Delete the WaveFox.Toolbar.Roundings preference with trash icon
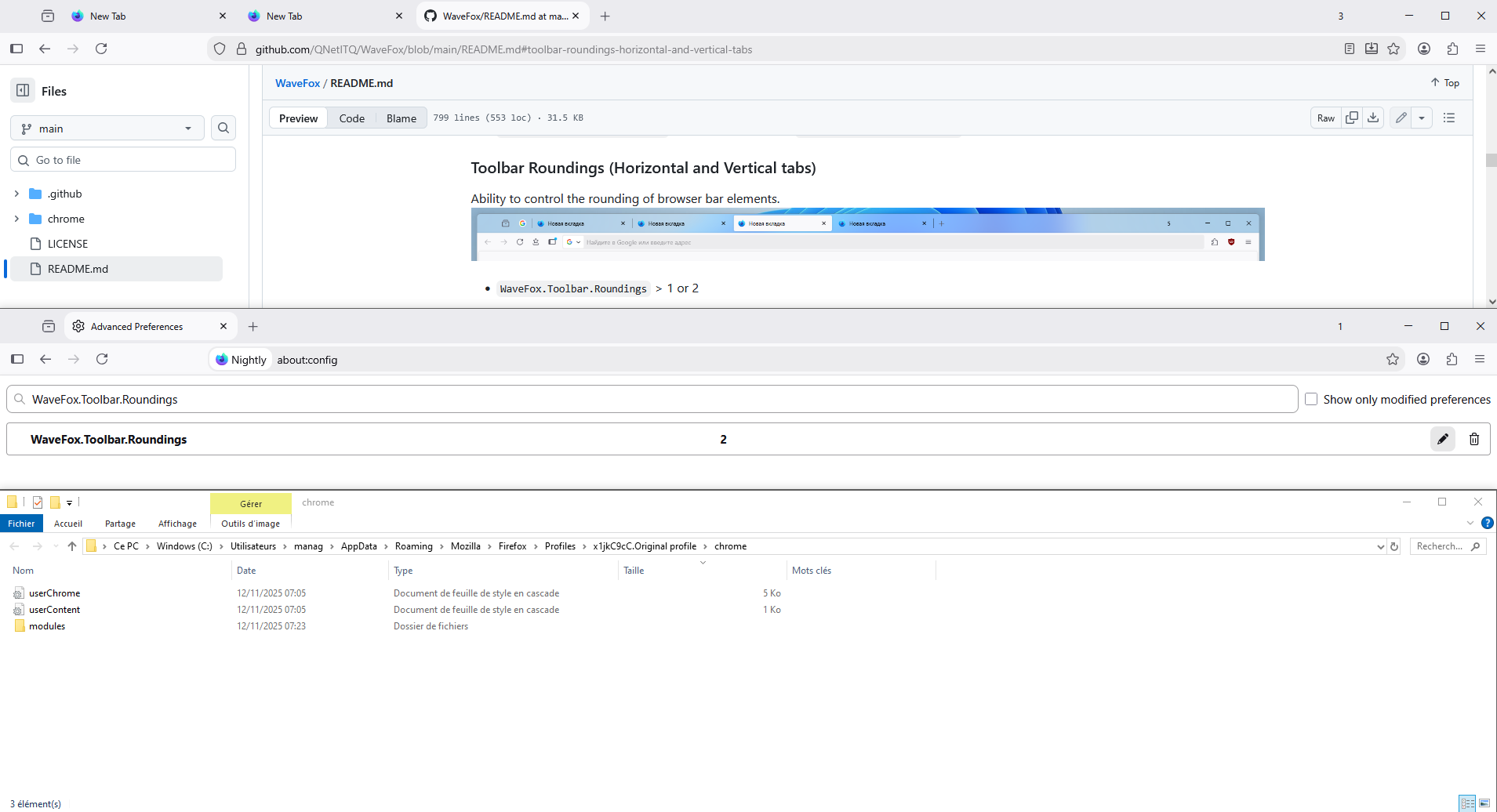Viewport: 1497px width, 812px height. 1473,439
